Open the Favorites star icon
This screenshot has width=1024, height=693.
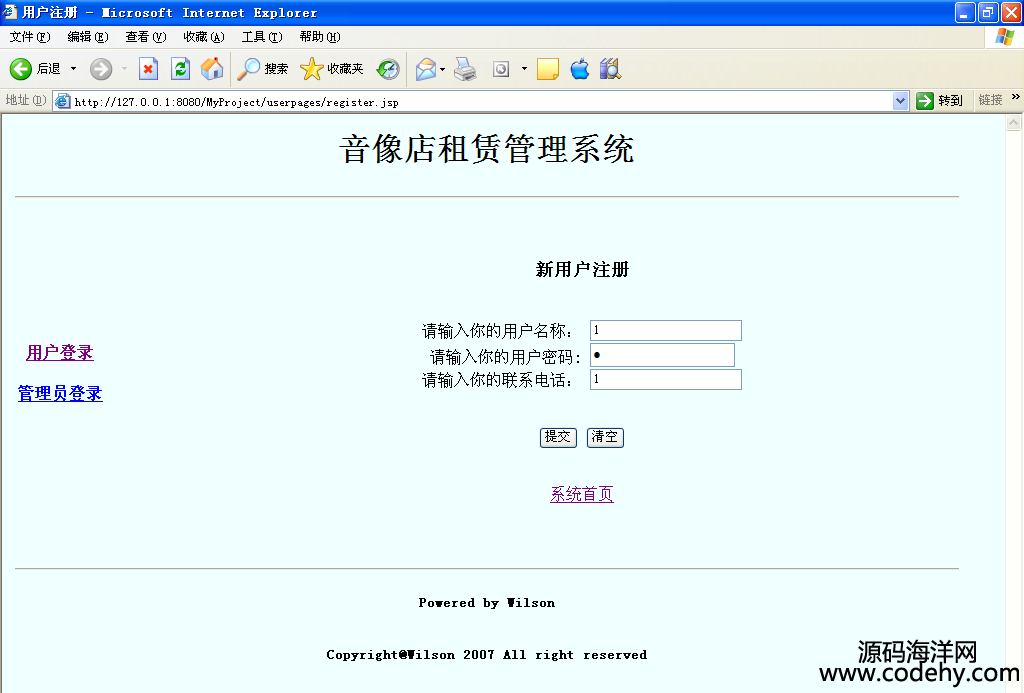312,69
